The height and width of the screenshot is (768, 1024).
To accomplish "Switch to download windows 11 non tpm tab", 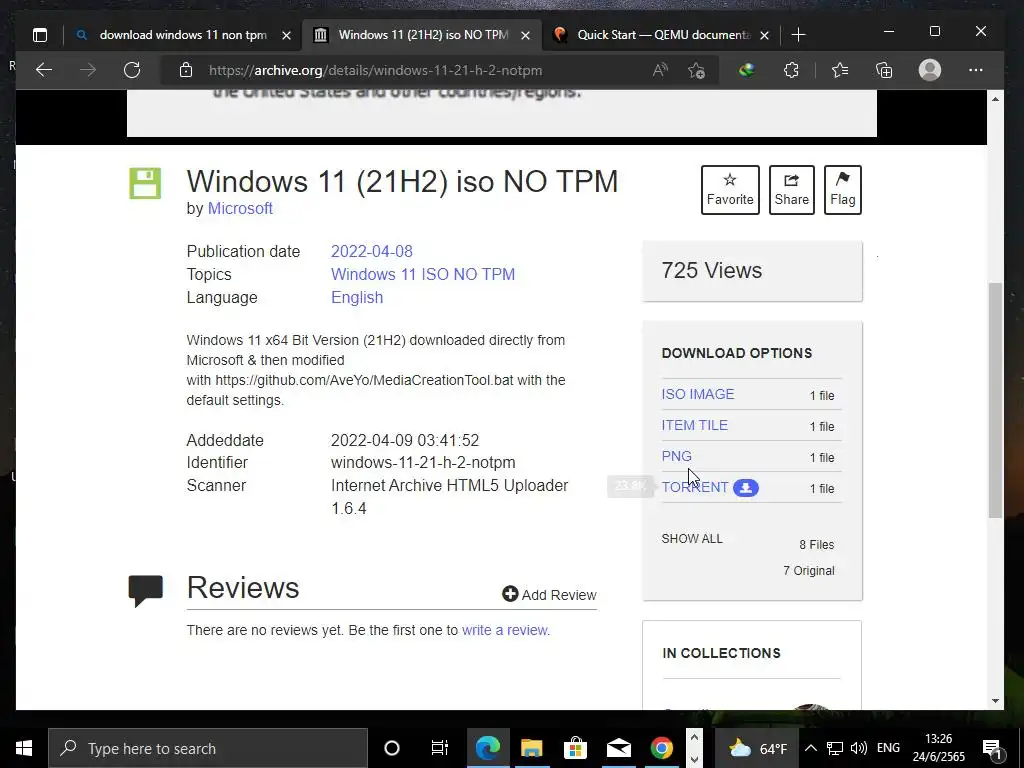I will click(183, 35).
